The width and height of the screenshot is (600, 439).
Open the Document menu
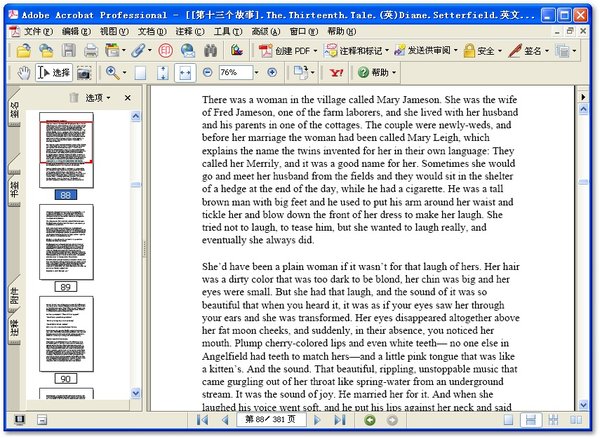pyautogui.click(x=152, y=31)
